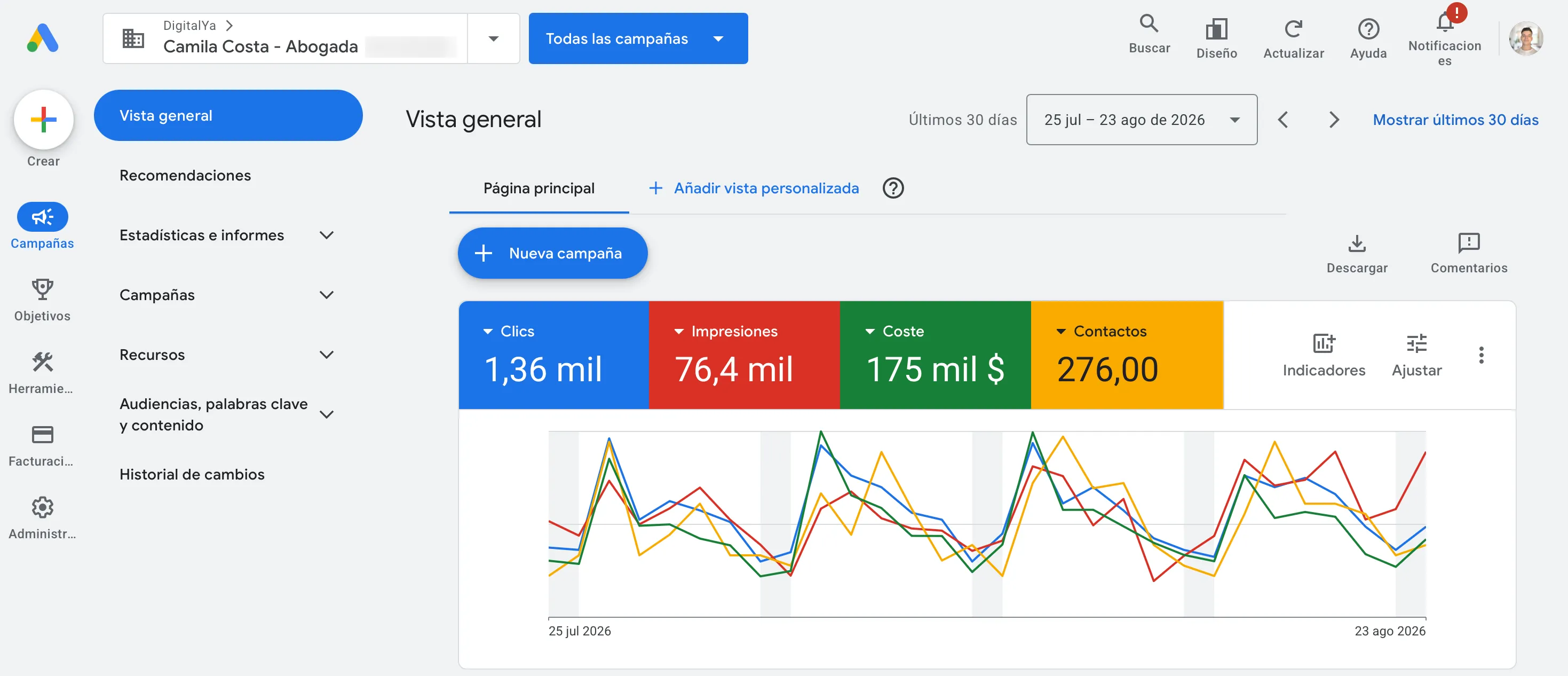1568x676 pixels.
Task: Open account selector dropdown arrow
Action: tap(494, 39)
